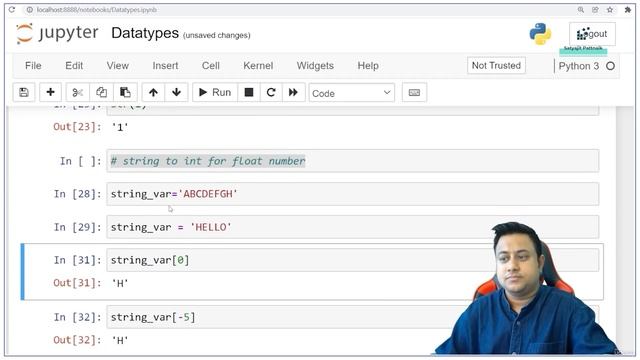The image size is (640, 360).
Task: Copy selected cells icon
Action: [101, 93]
